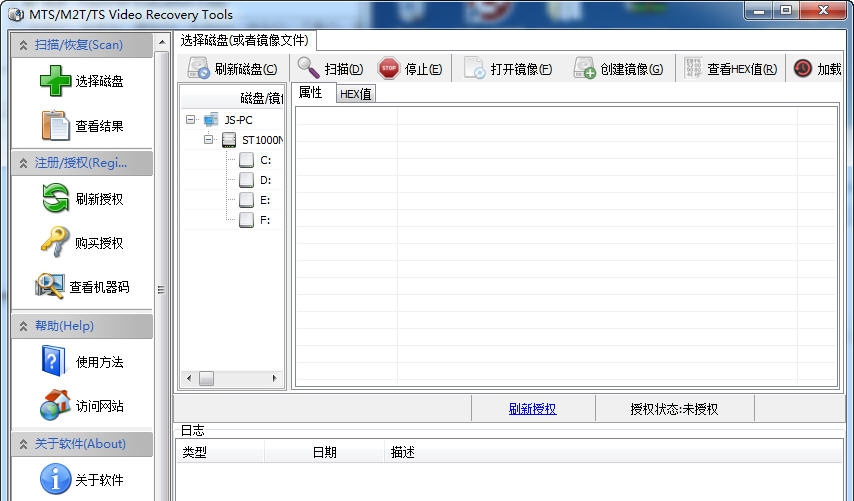Open the 关于软件 info icon
Image resolution: width=854 pixels, height=501 pixels.
coord(56,479)
